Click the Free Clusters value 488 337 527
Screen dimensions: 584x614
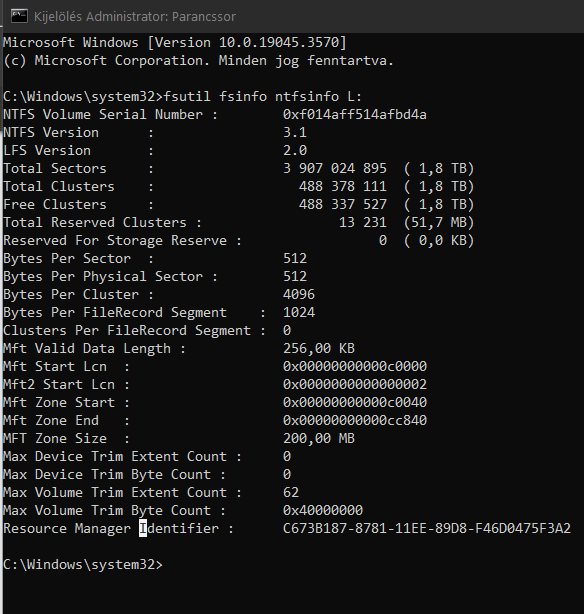coord(343,205)
